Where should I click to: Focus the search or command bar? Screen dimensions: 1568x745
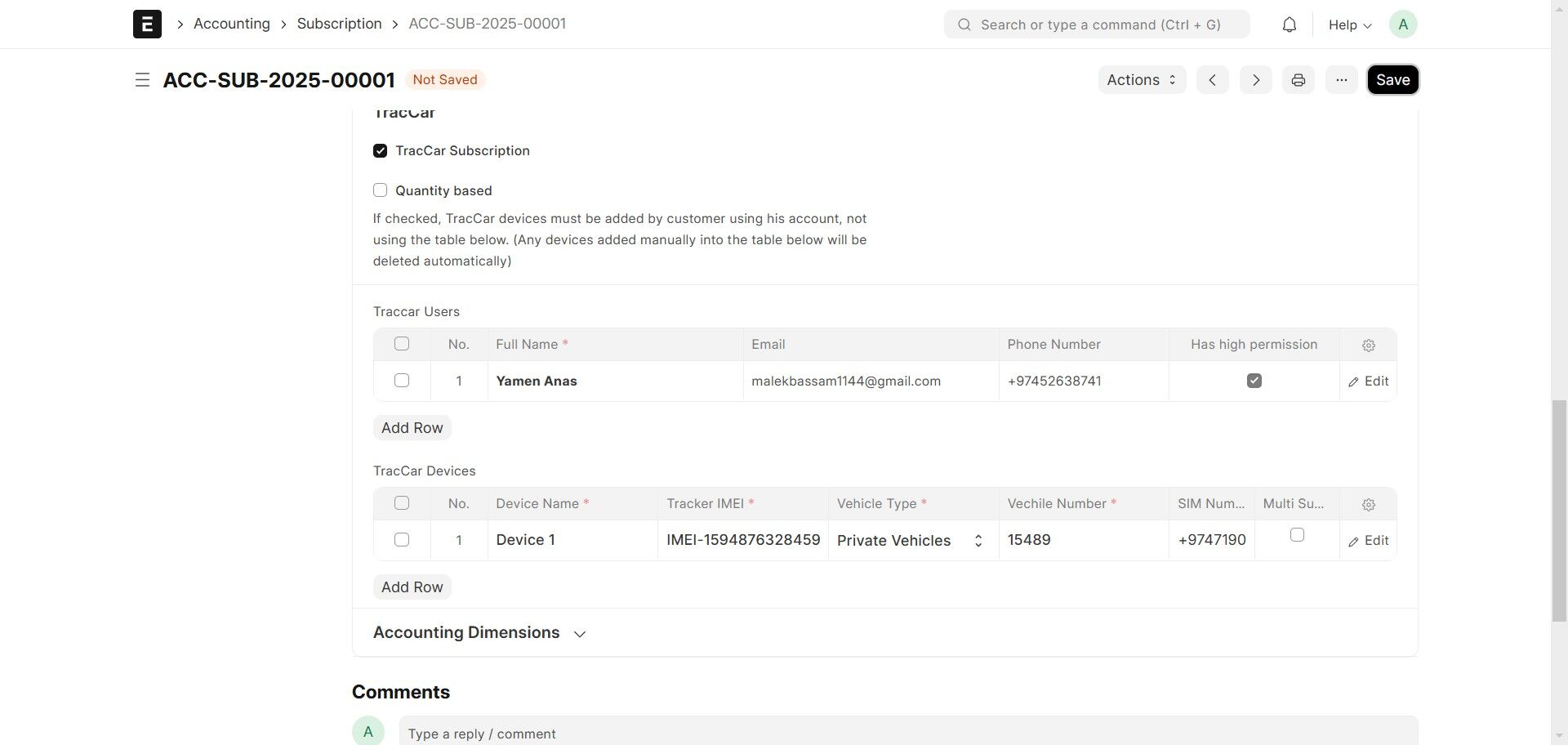click(1097, 25)
